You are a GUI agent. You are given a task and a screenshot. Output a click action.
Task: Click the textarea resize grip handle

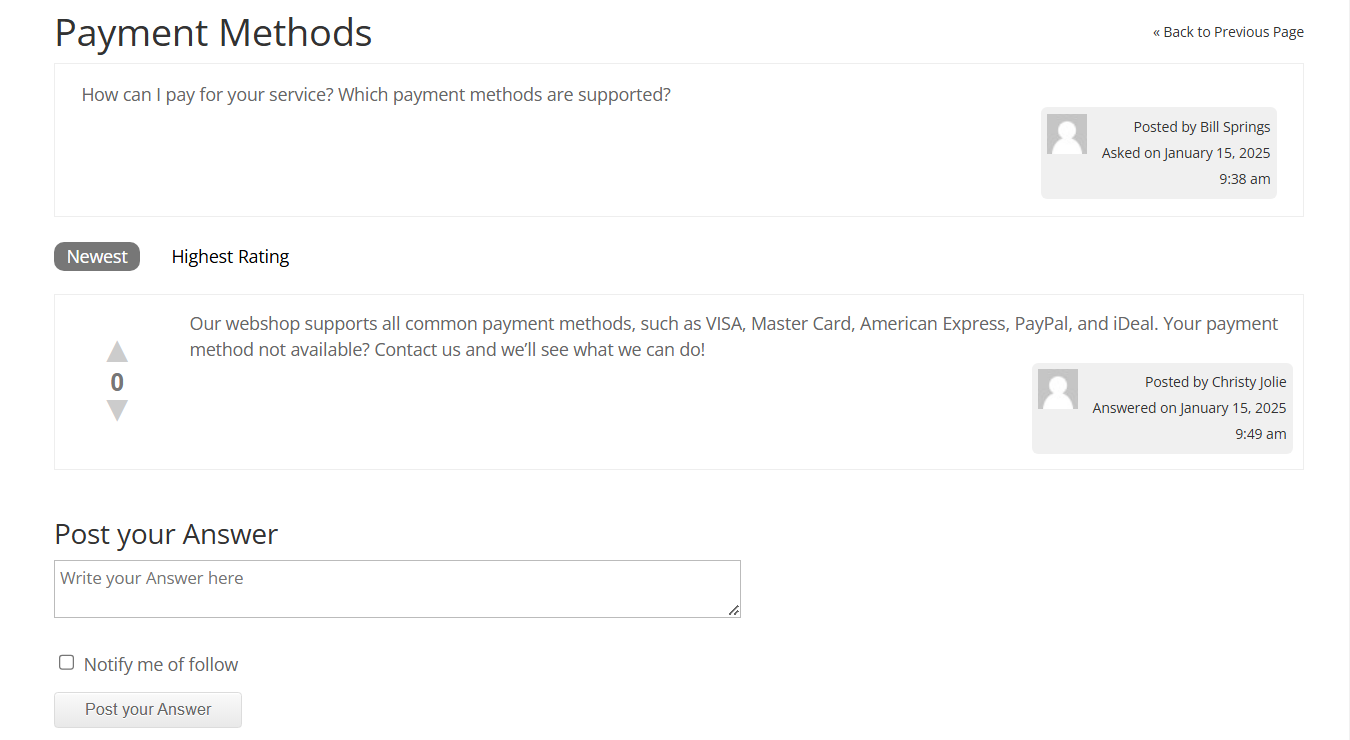[x=734, y=610]
